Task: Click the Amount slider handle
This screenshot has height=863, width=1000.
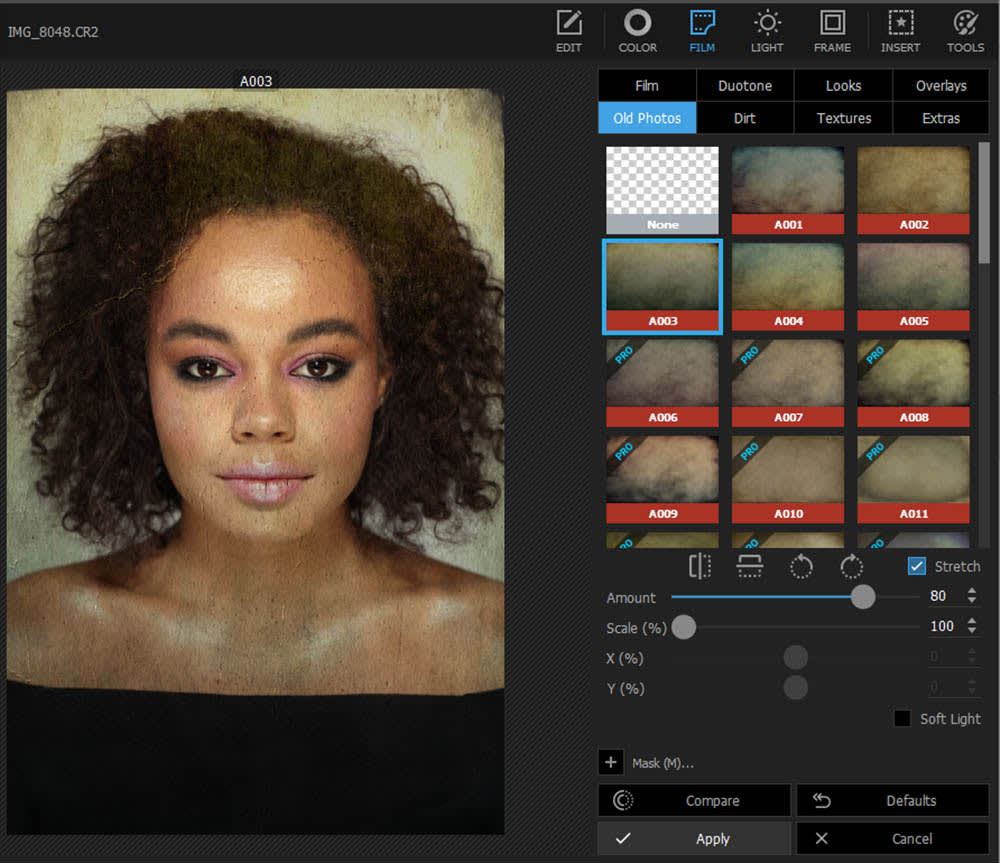Action: [862, 596]
